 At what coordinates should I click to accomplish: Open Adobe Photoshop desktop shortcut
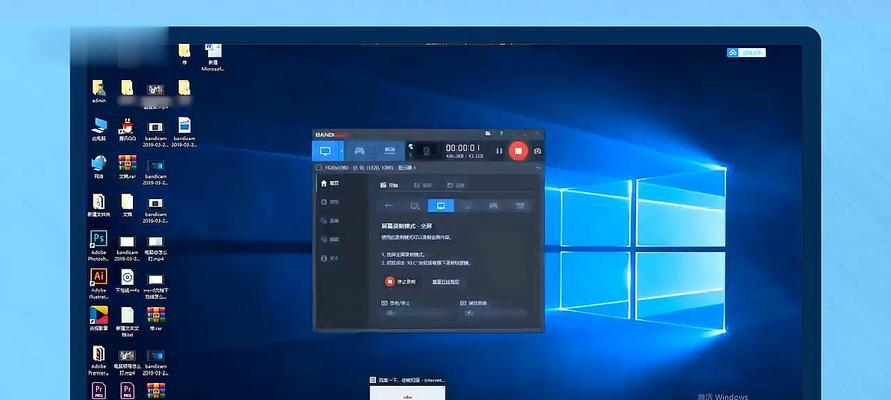coord(99,240)
